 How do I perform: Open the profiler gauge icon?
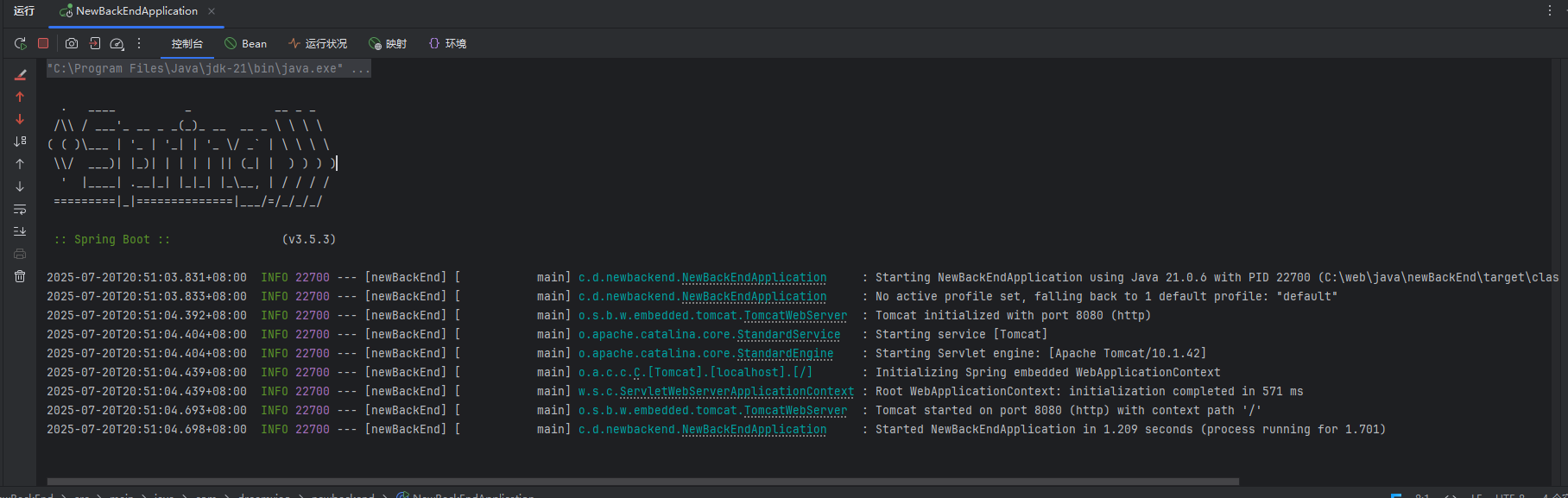[117, 43]
